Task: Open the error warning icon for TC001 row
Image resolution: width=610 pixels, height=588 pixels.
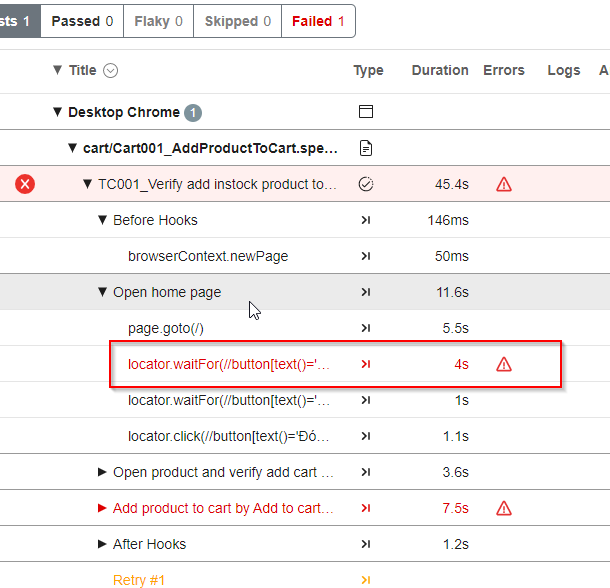Action: click(x=504, y=184)
